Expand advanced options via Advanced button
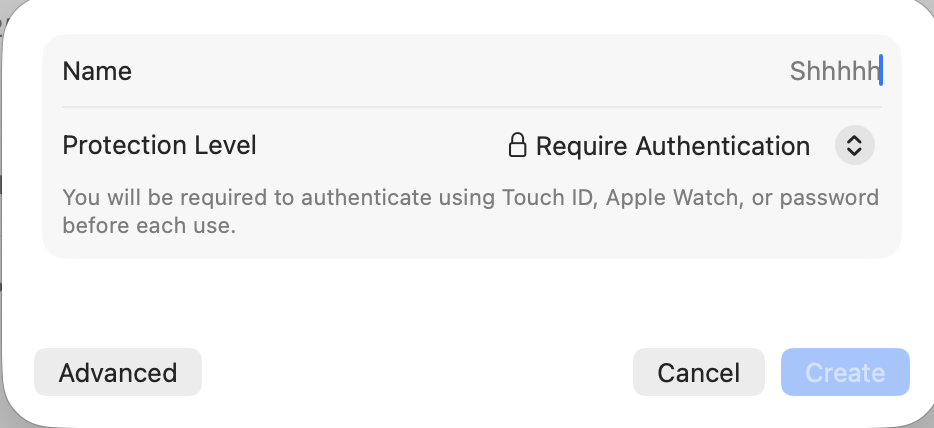 [118, 372]
